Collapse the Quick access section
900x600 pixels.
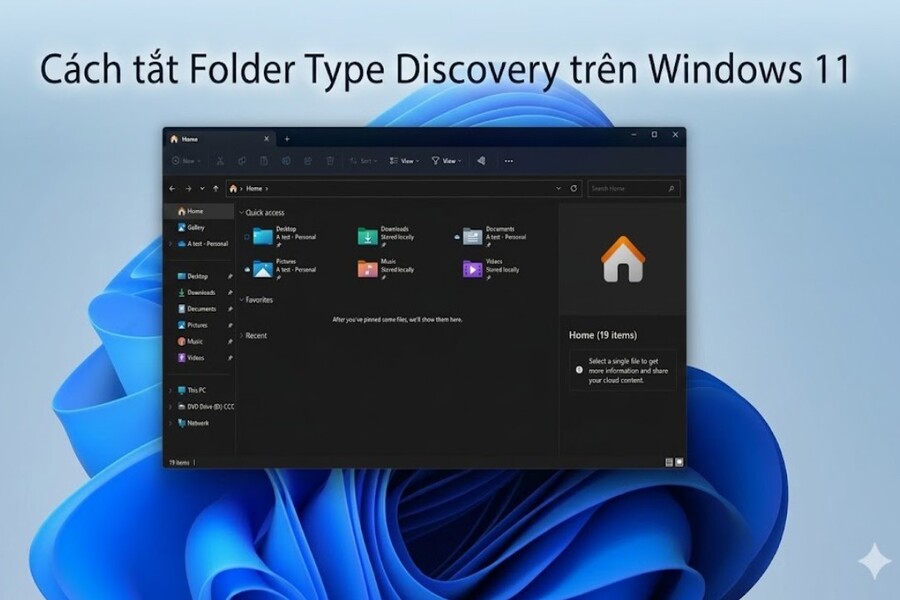pos(241,213)
